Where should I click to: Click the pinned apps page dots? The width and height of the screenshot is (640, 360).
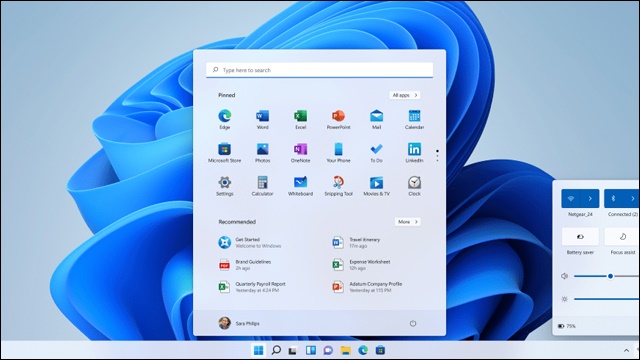click(x=437, y=156)
